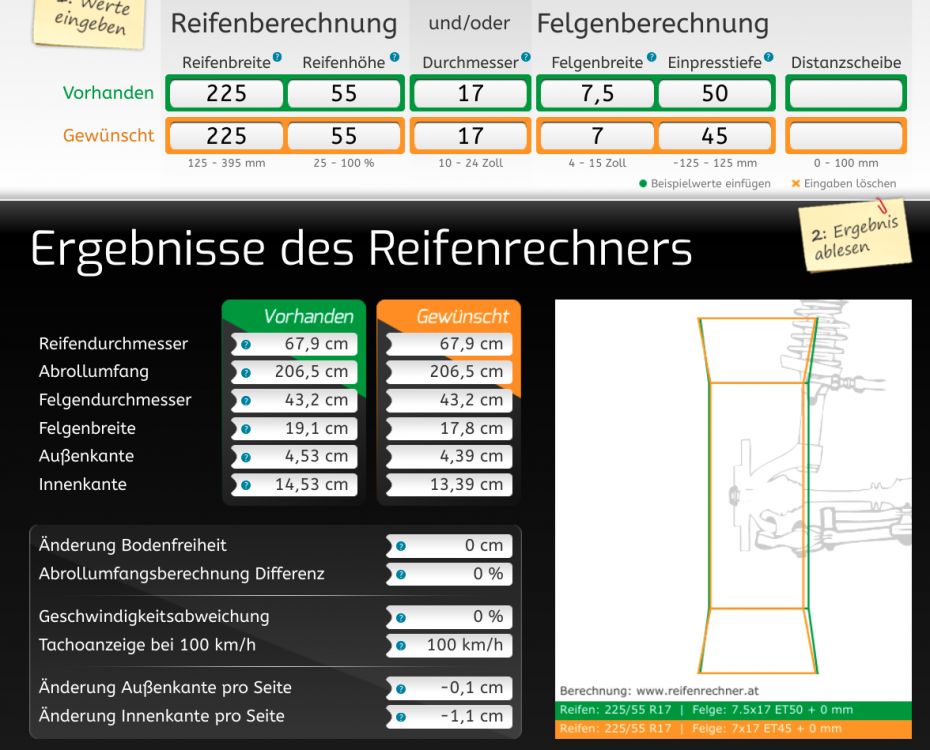
Task: Click help icon next to Reifenbreite
Action: point(277,58)
